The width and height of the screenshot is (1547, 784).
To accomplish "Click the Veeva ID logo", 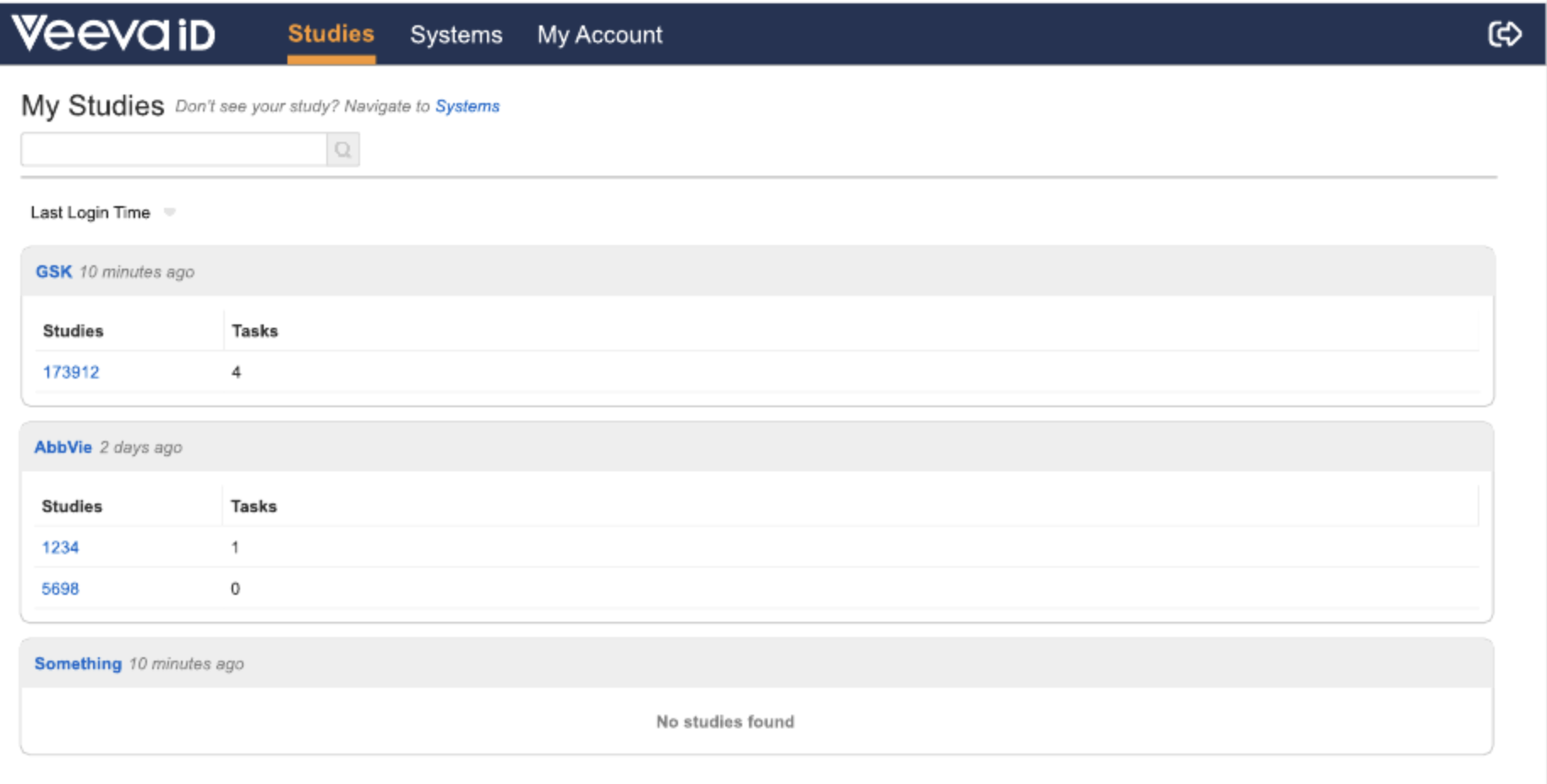I will coord(113,34).
